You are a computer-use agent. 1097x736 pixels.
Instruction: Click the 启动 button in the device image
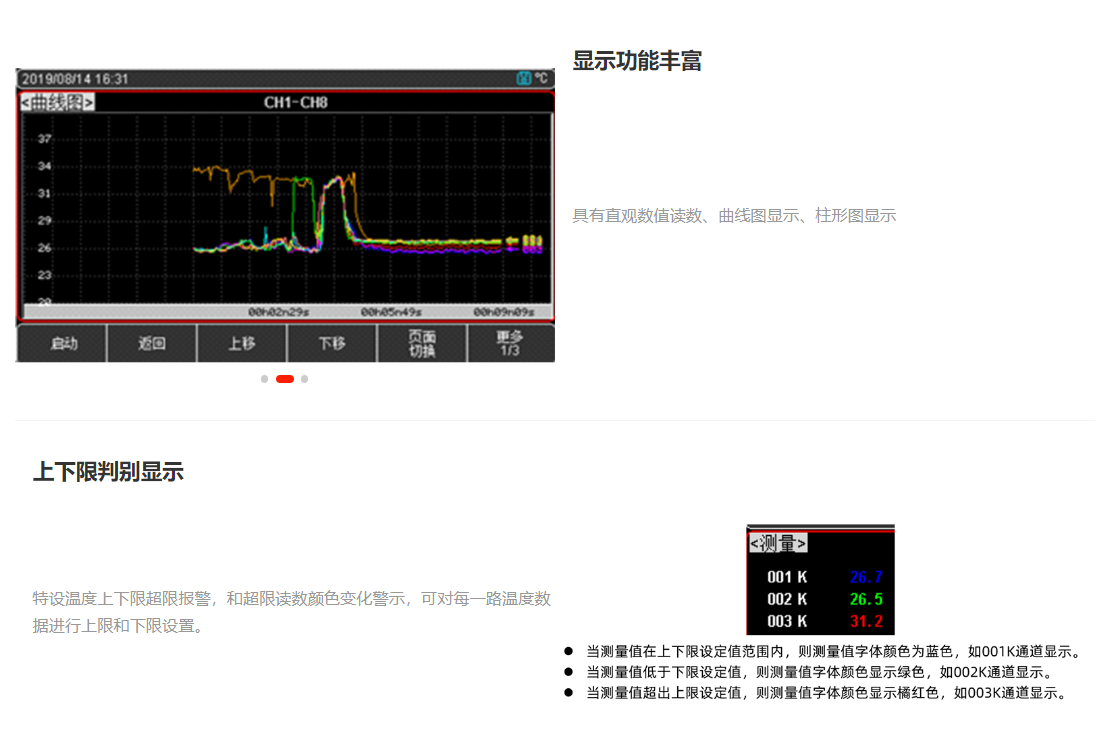[x=62, y=344]
